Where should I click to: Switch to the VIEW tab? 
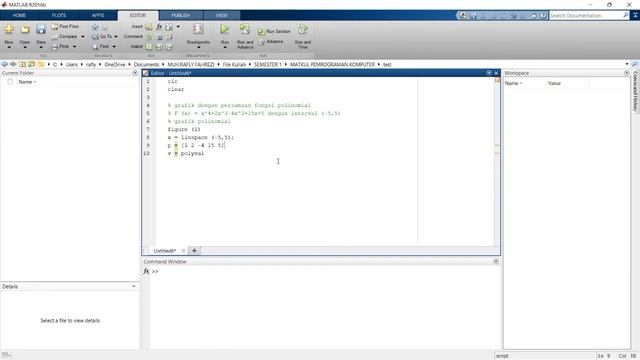tap(222, 15)
